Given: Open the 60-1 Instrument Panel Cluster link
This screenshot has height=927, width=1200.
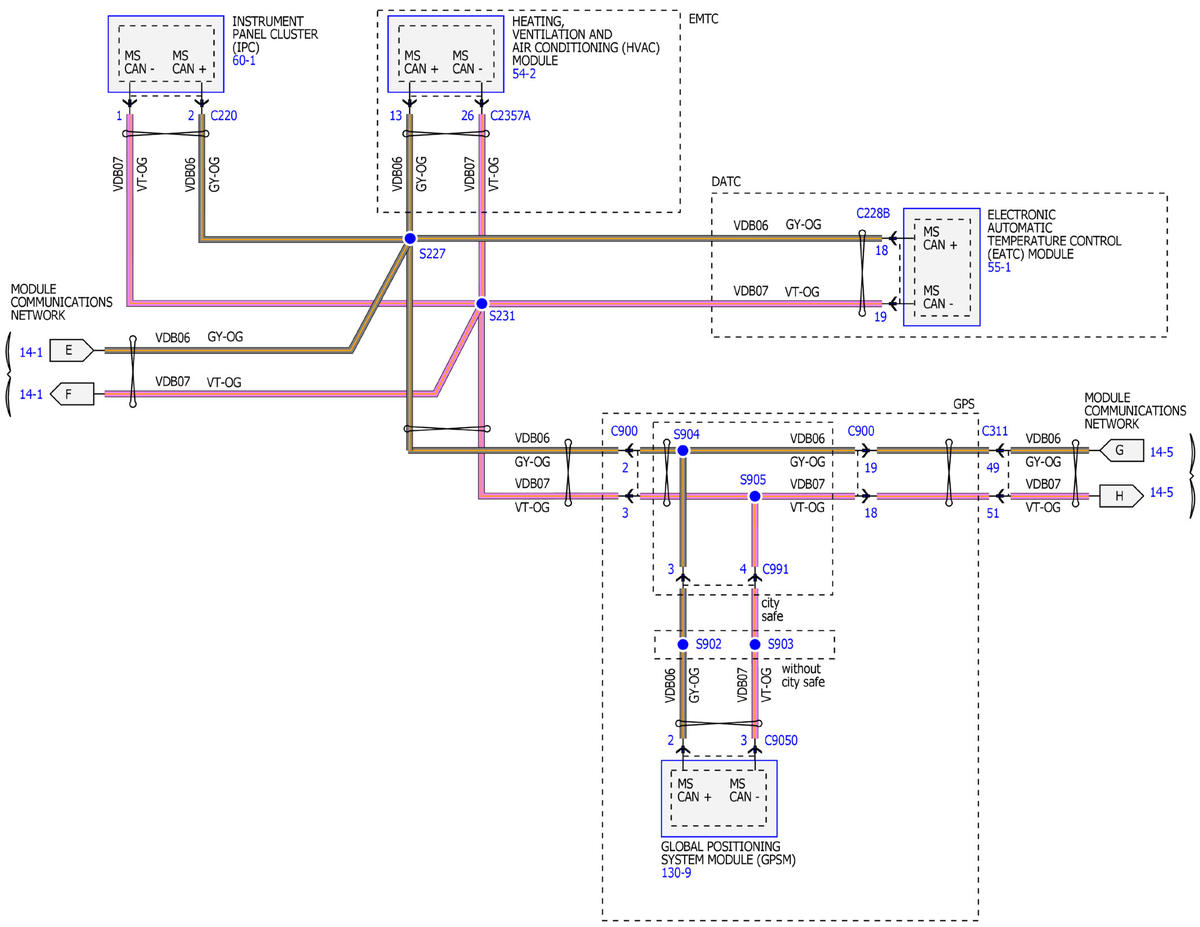Looking at the screenshot, I should tap(245, 60).
